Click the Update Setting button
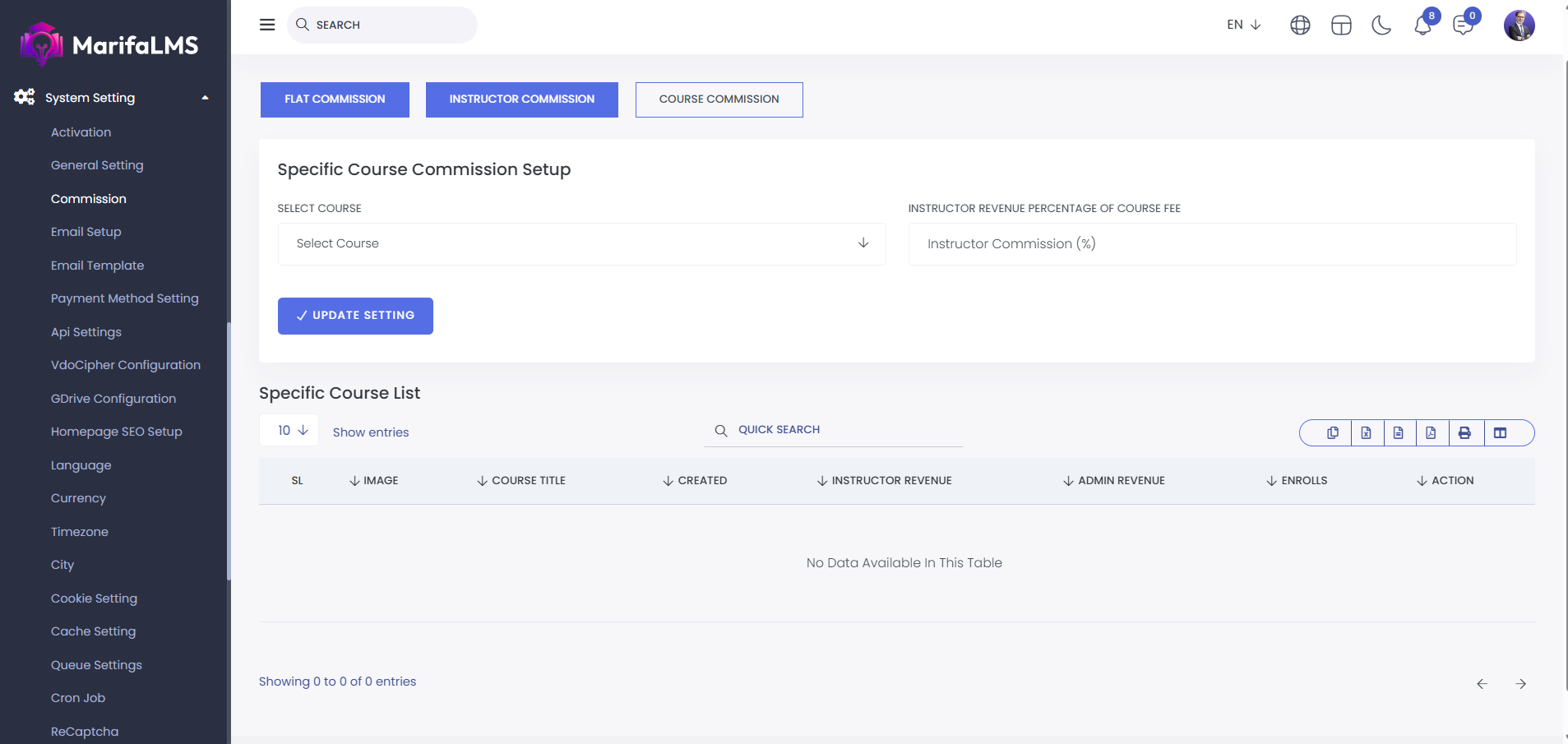 pyautogui.click(x=355, y=316)
